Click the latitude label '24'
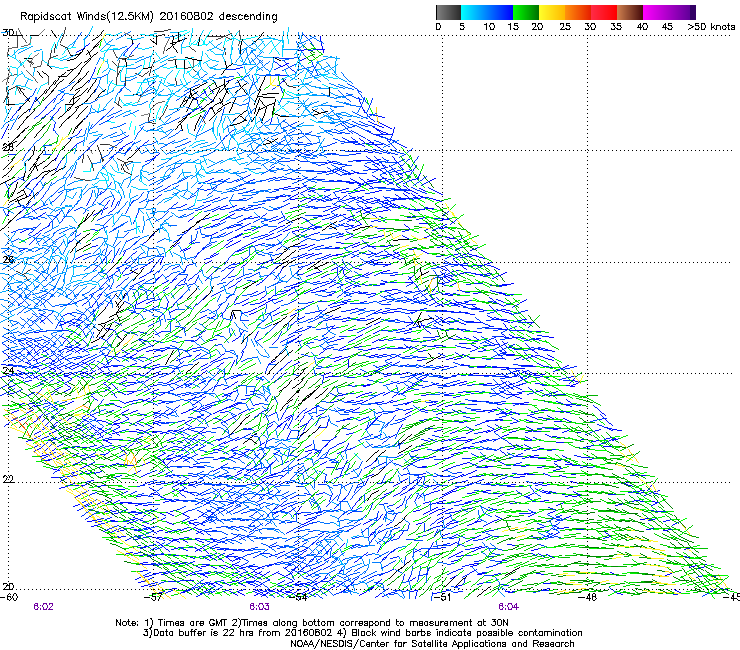This screenshot has width=740, height=650. pyautogui.click(x=8, y=371)
